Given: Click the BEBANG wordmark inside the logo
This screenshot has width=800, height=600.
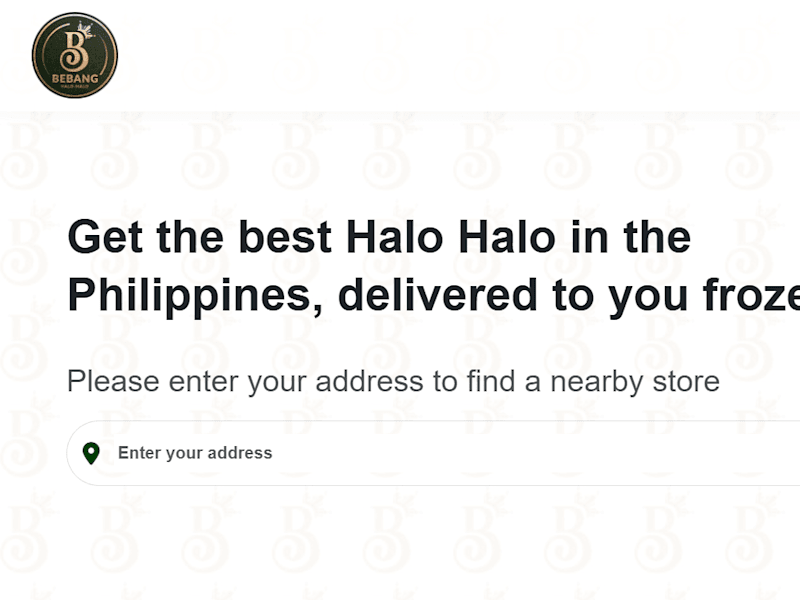Looking at the screenshot, I should pos(75,79).
